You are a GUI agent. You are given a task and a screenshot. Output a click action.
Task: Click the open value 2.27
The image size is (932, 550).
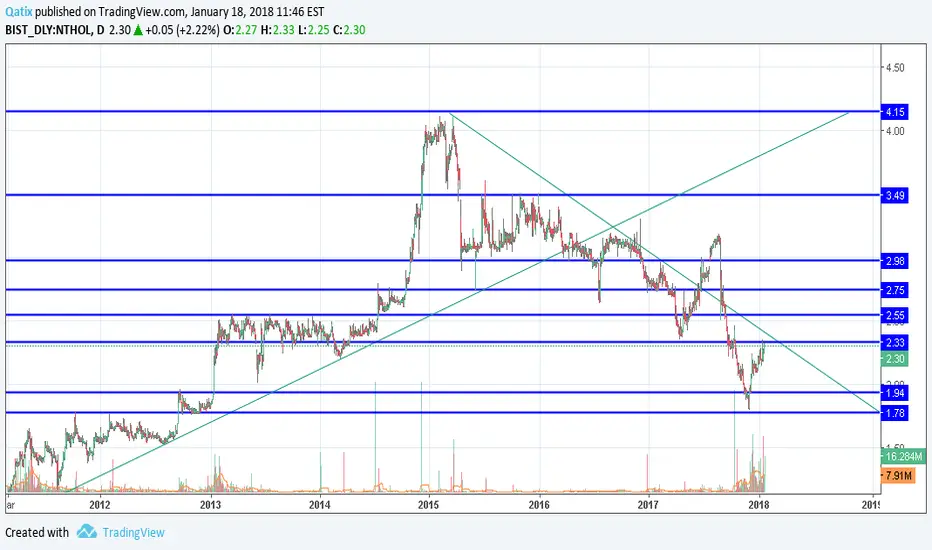point(246,30)
